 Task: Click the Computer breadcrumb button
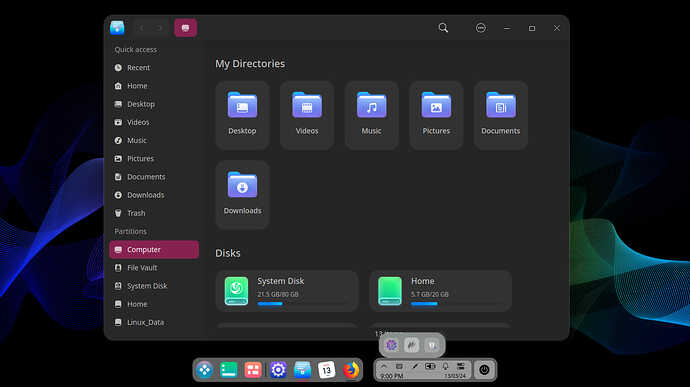pyautogui.click(x=186, y=28)
